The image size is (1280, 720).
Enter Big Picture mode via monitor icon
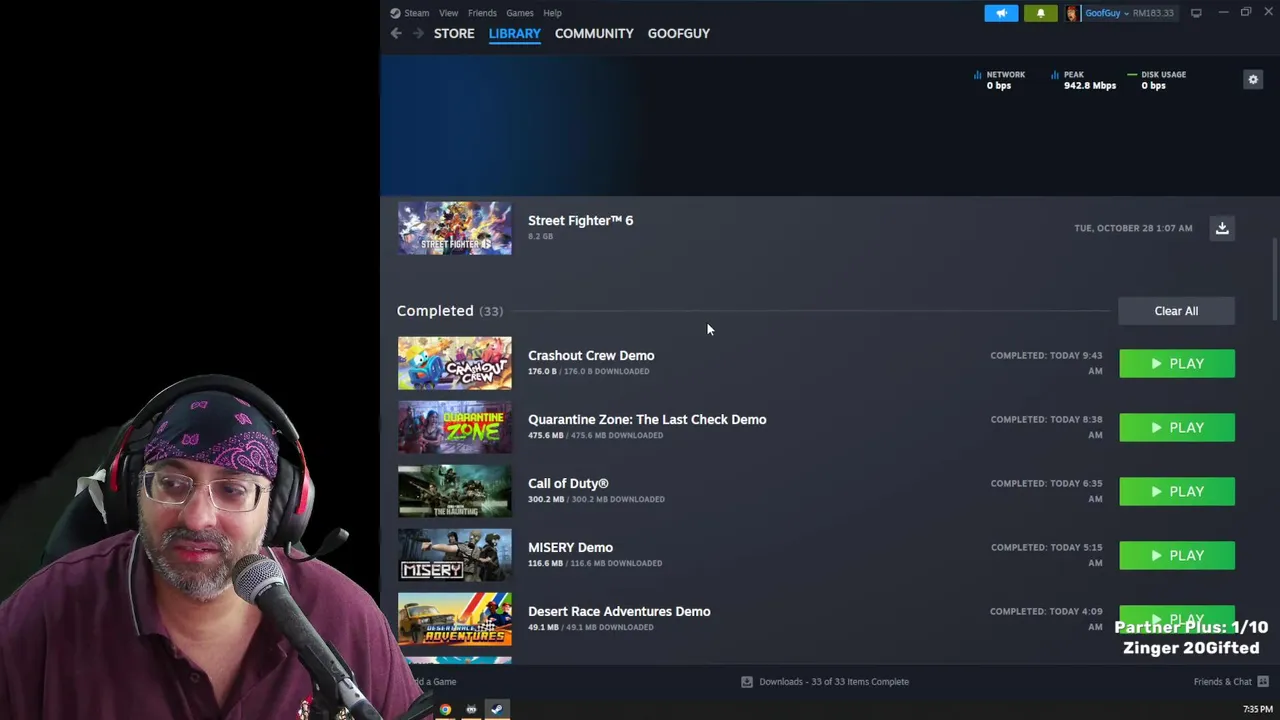coord(1196,13)
